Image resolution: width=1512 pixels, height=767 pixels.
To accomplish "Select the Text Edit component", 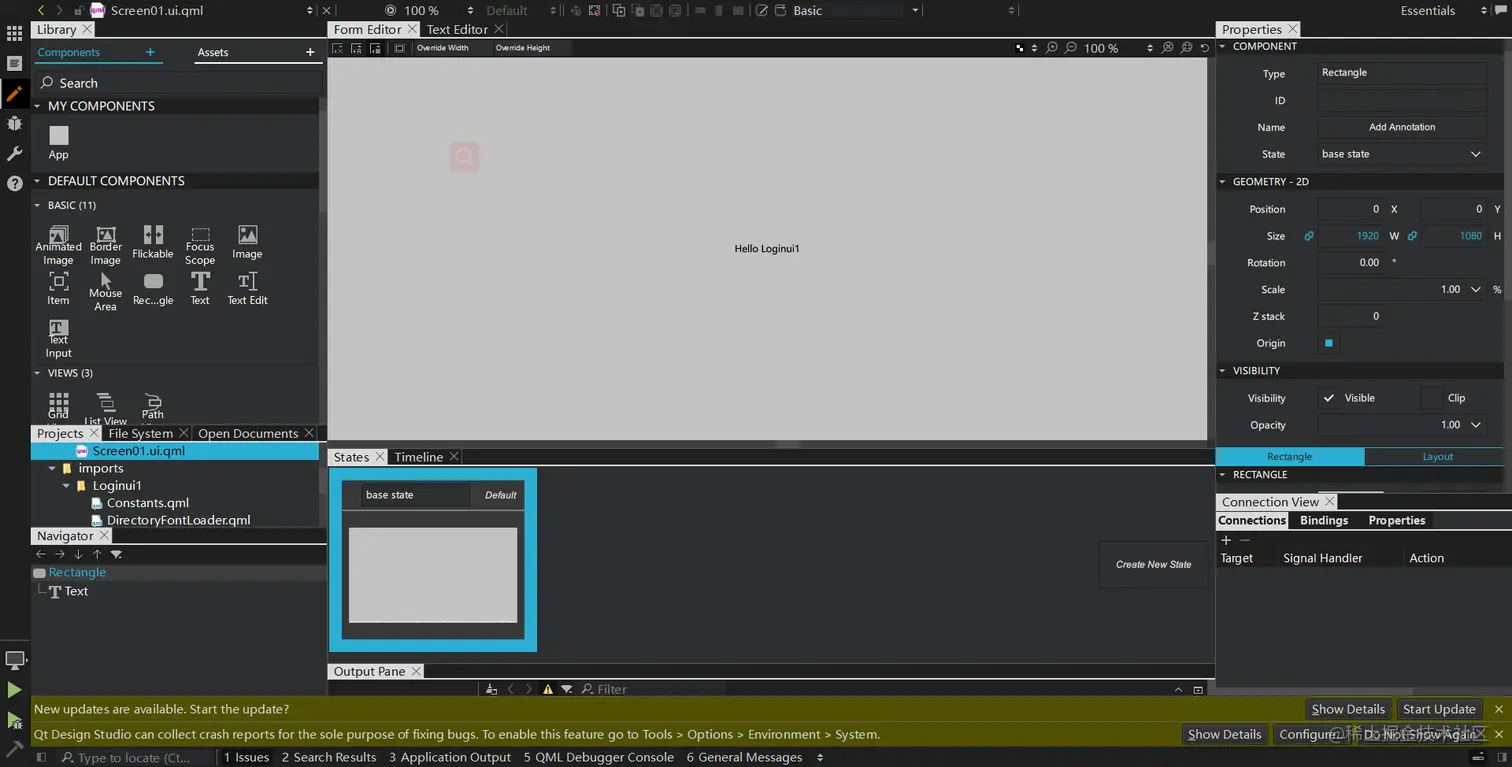I will (x=247, y=288).
